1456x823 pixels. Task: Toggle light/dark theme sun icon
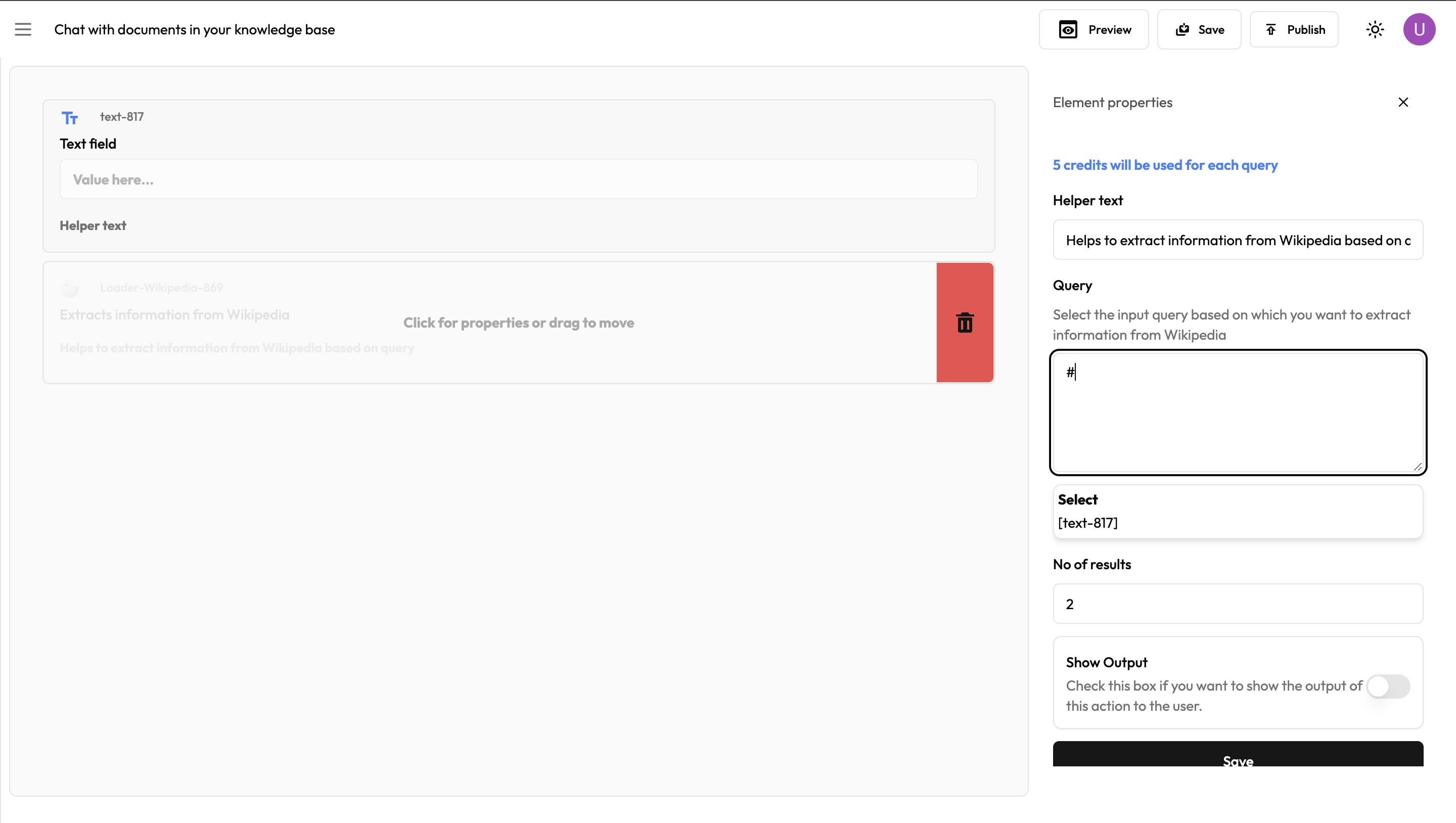[1375, 29]
